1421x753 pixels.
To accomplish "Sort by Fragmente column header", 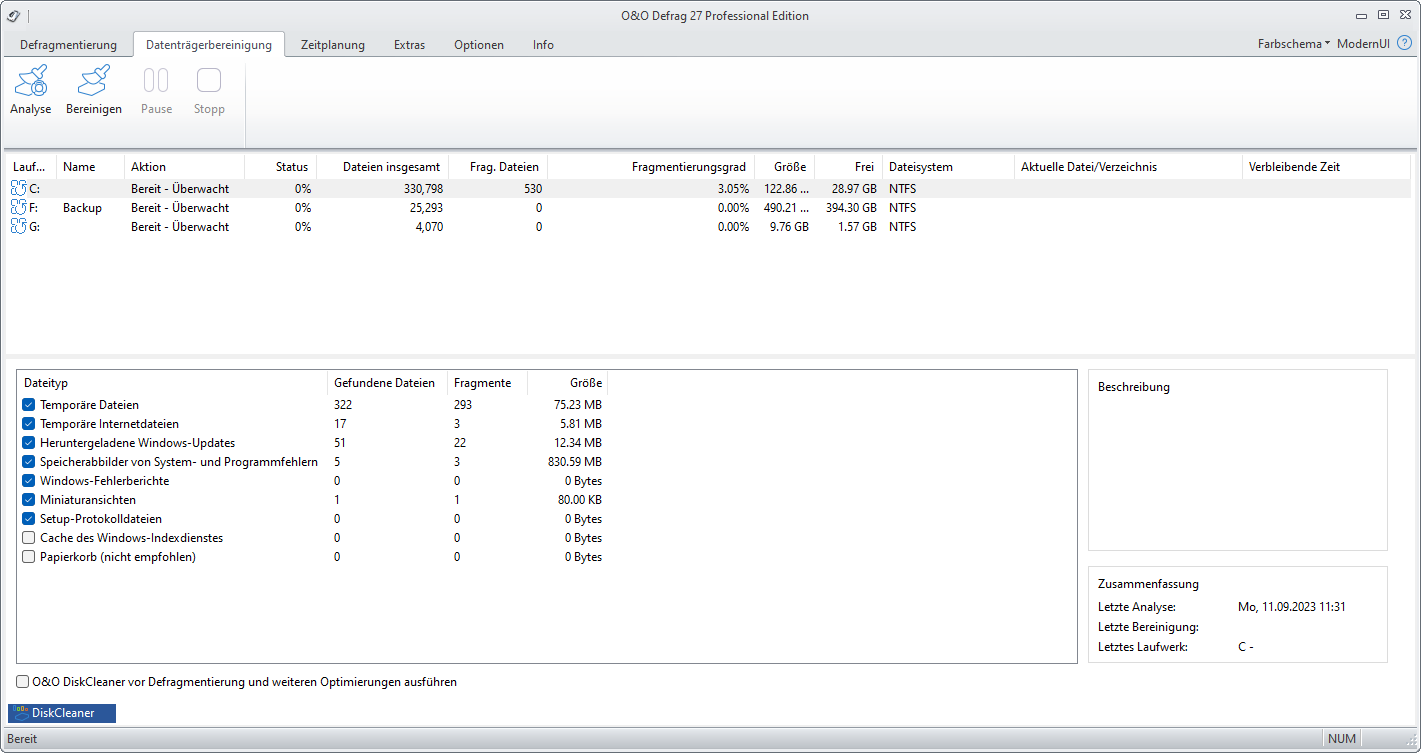I will coord(487,383).
